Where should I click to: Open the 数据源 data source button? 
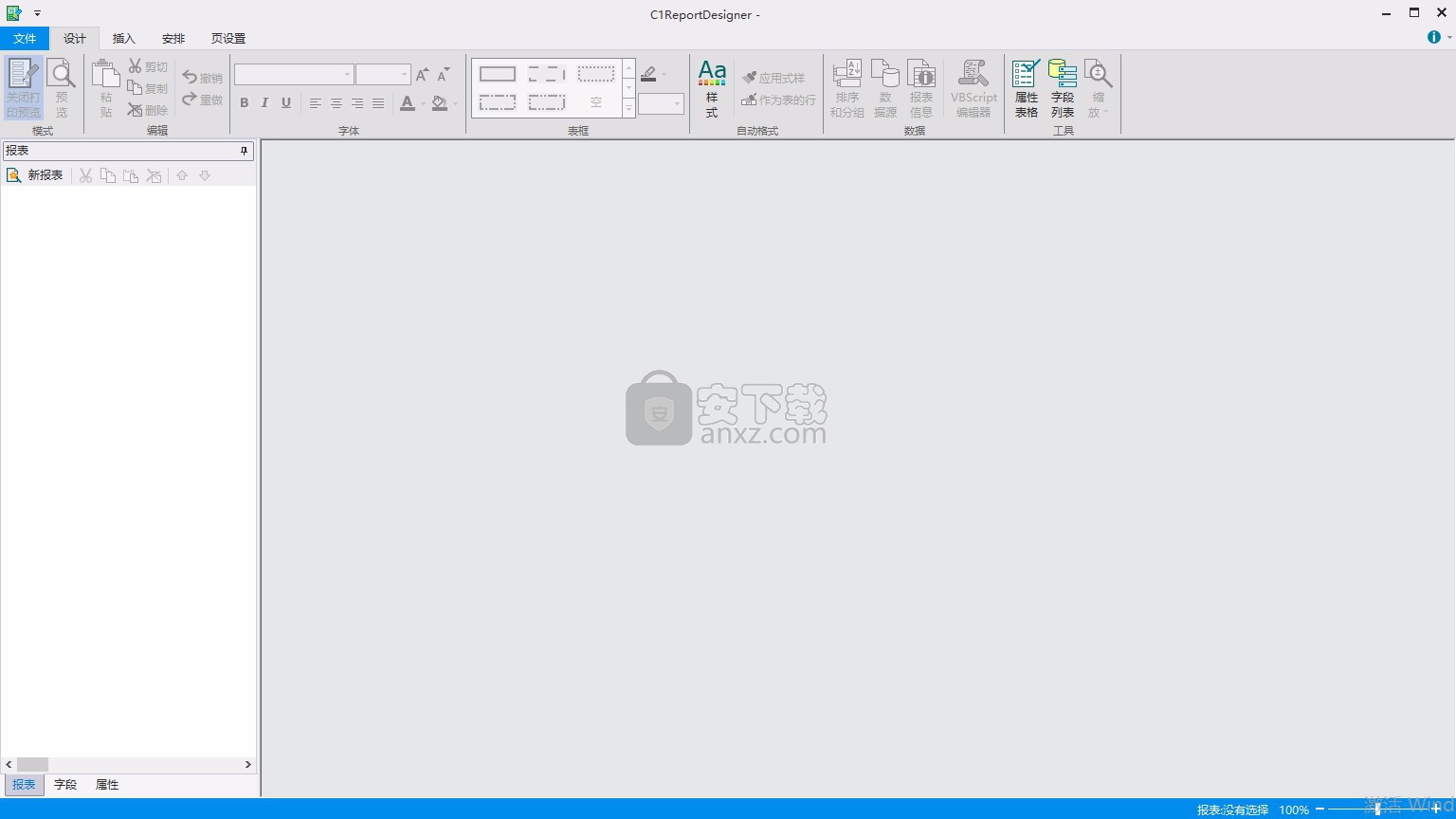pos(885,88)
